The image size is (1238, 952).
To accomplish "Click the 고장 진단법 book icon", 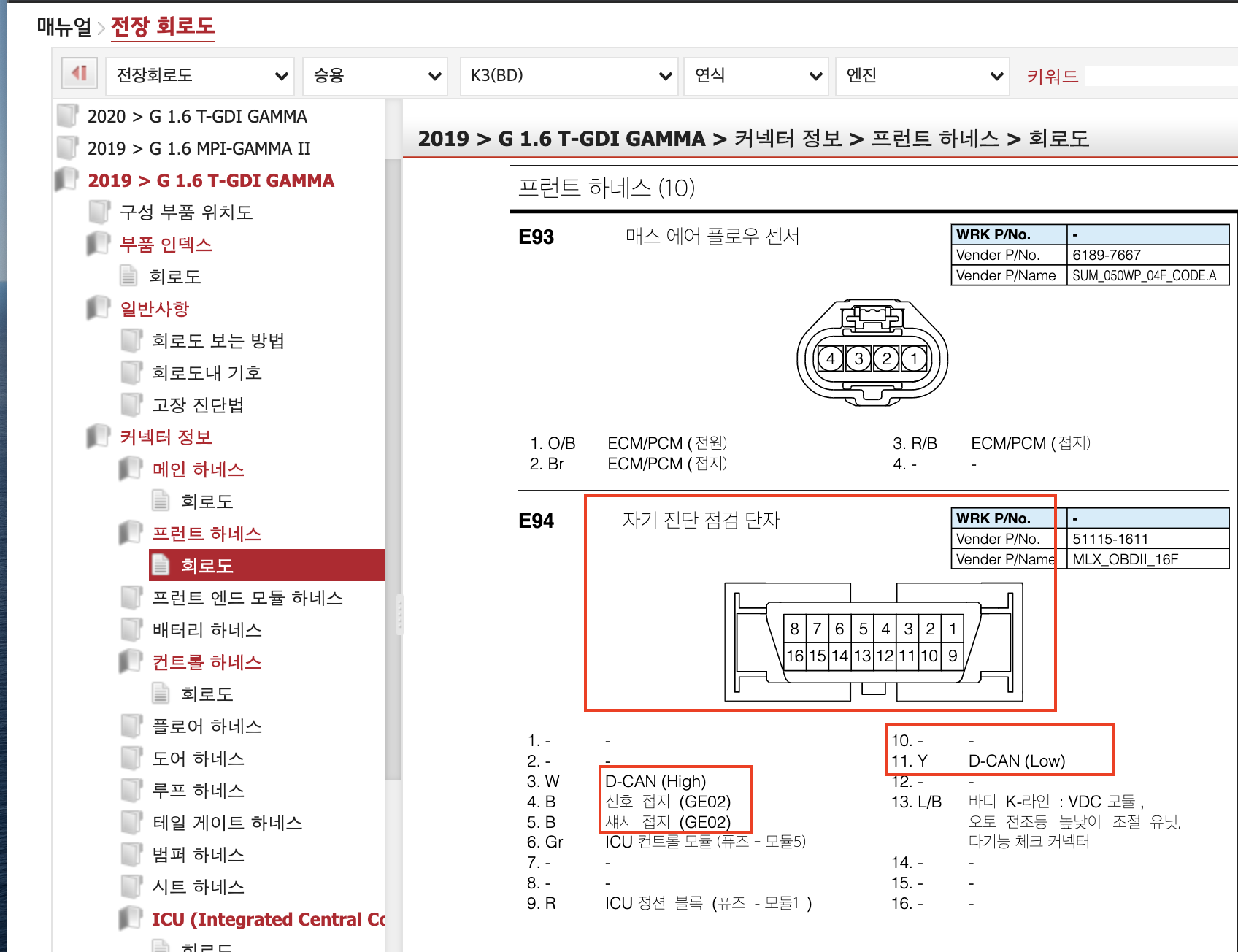I will 131,404.
